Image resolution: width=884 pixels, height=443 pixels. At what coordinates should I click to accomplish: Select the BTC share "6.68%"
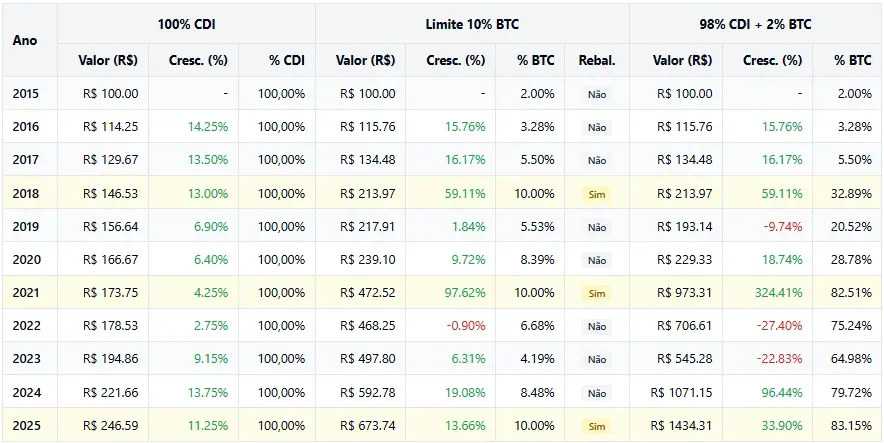[538, 326]
